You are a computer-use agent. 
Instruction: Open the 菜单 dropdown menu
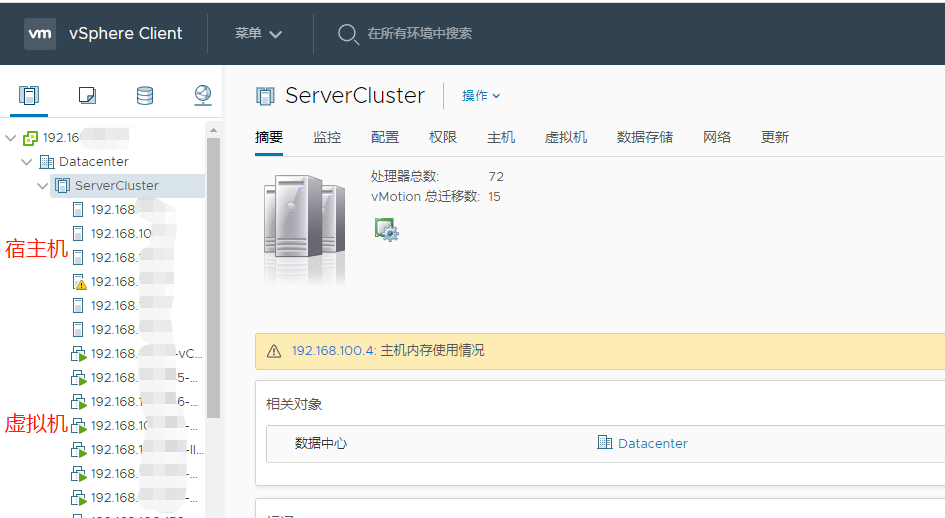(x=258, y=34)
